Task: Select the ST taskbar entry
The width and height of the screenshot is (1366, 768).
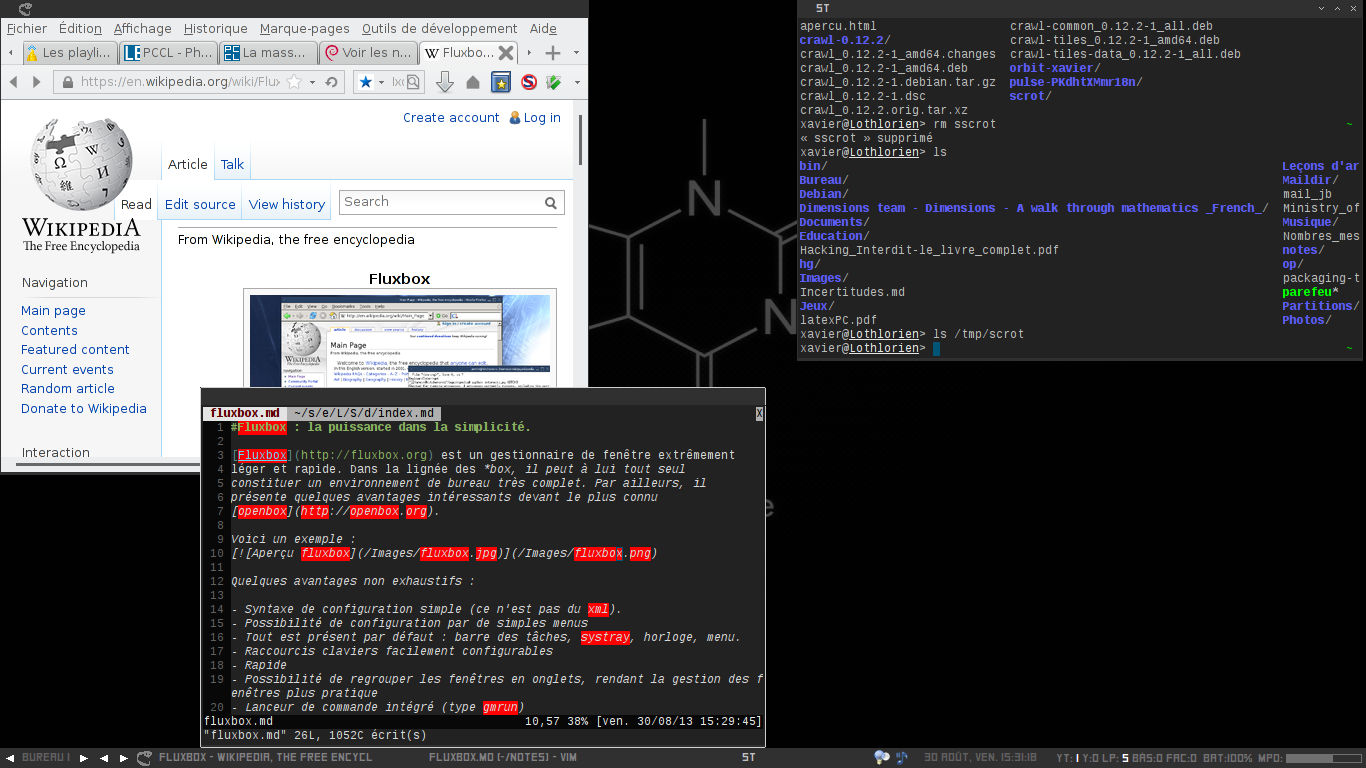Action: click(748, 757)
